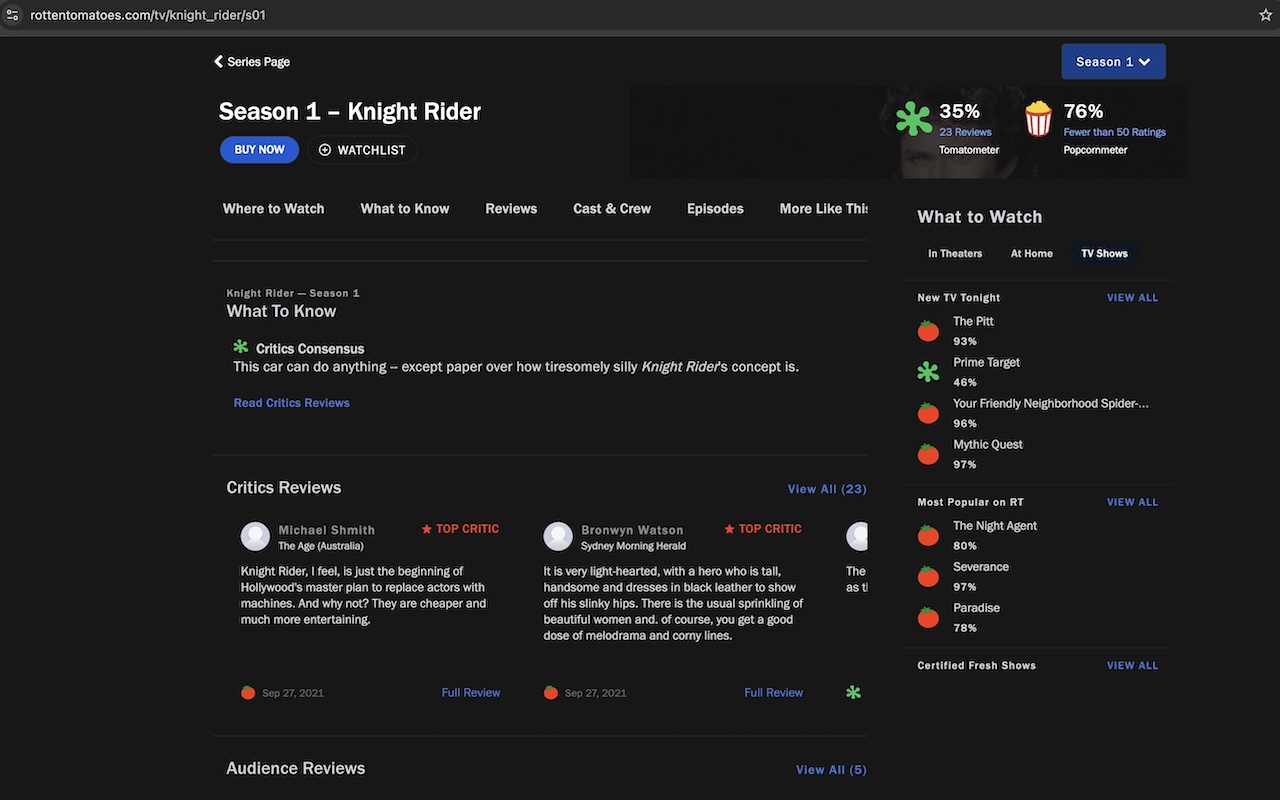Toggle the TV Shows filter in What to Watch

[x=1104, y=253]
